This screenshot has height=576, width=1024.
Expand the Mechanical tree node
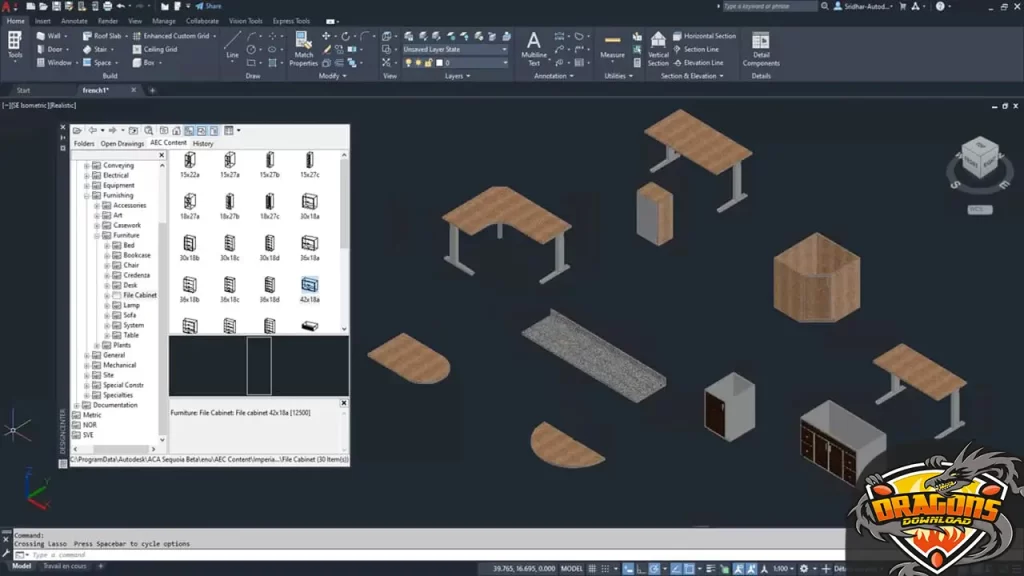[86, 365]
